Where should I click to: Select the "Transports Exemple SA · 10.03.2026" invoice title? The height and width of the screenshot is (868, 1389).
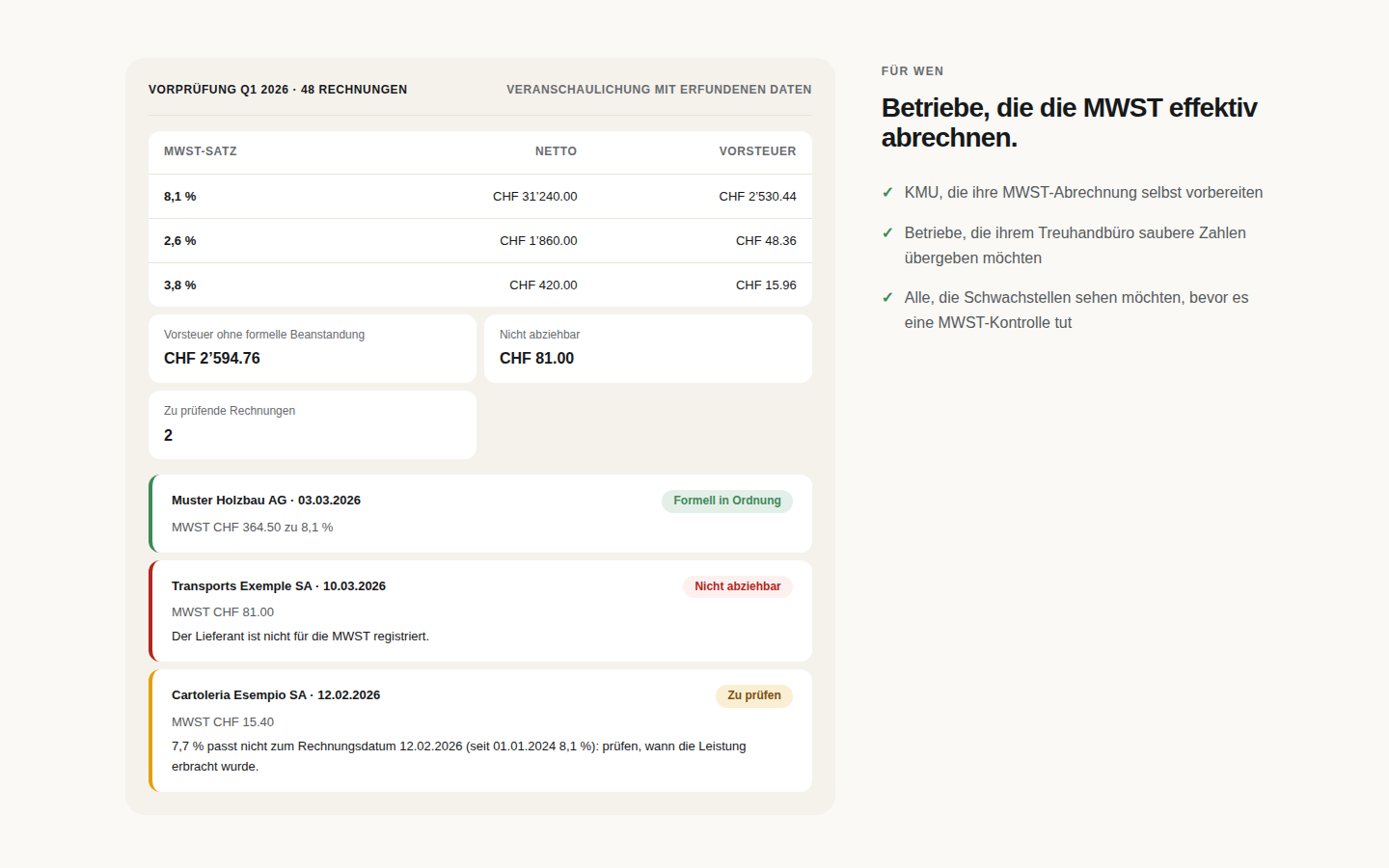point(279,586)
